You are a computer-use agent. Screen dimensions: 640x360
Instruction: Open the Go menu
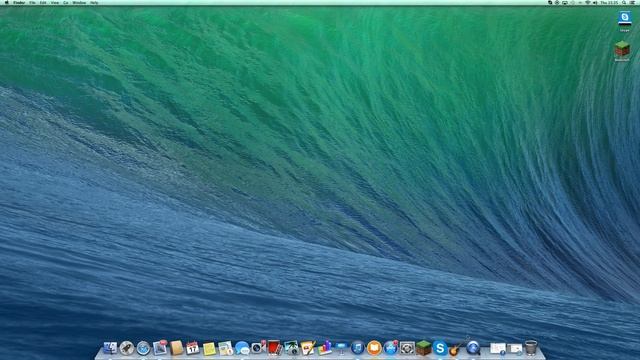(x=66, y=2)
